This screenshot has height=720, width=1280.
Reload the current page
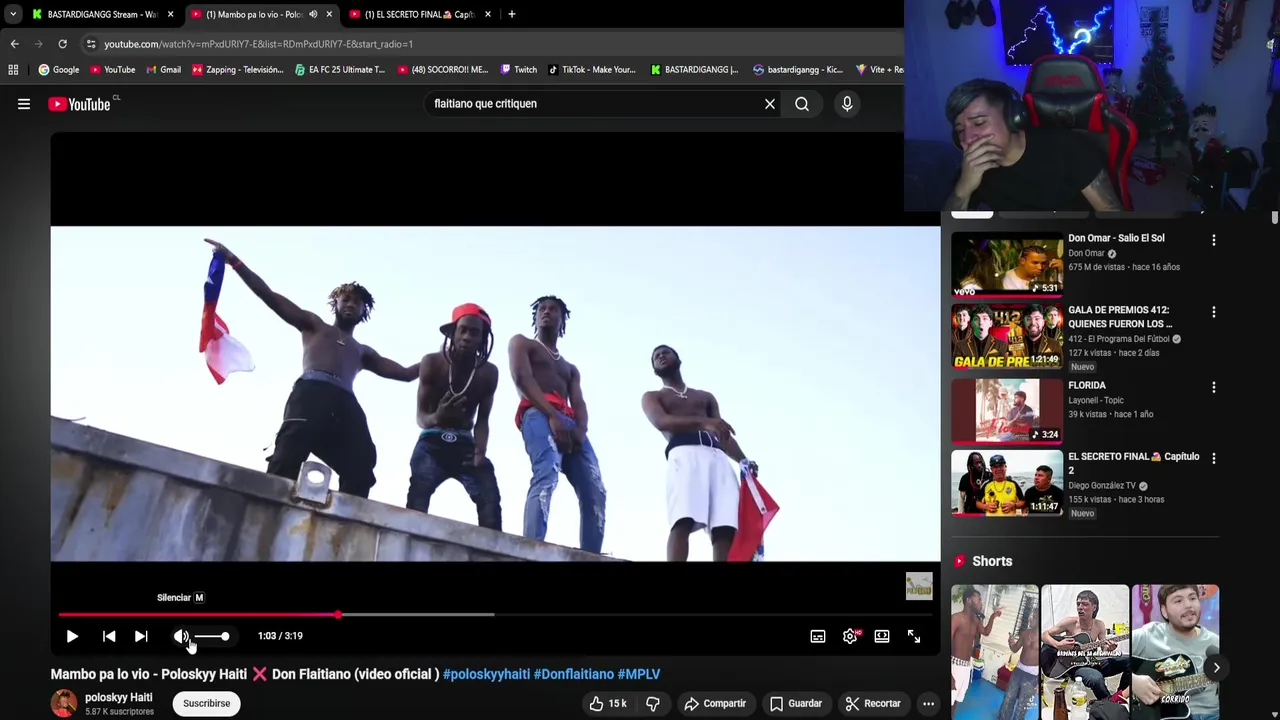(62, 44)
